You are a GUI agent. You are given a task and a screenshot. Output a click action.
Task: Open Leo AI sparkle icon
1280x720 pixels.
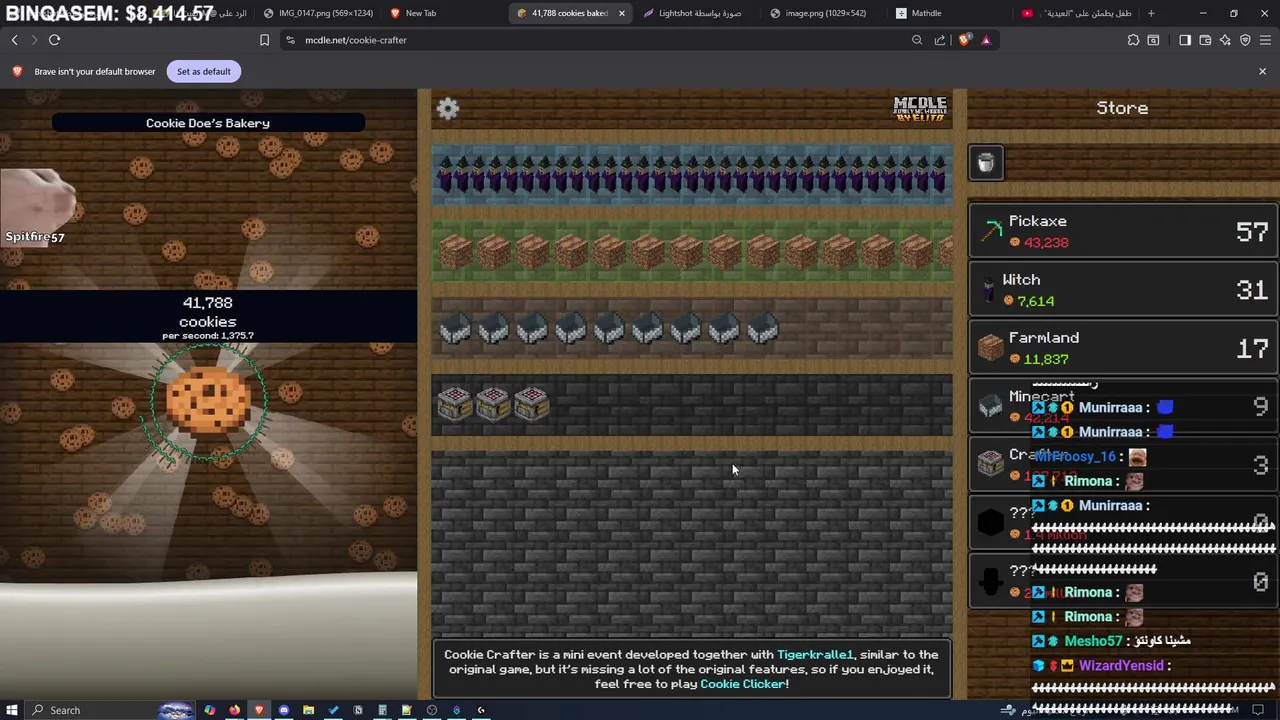coord(1225,40)
